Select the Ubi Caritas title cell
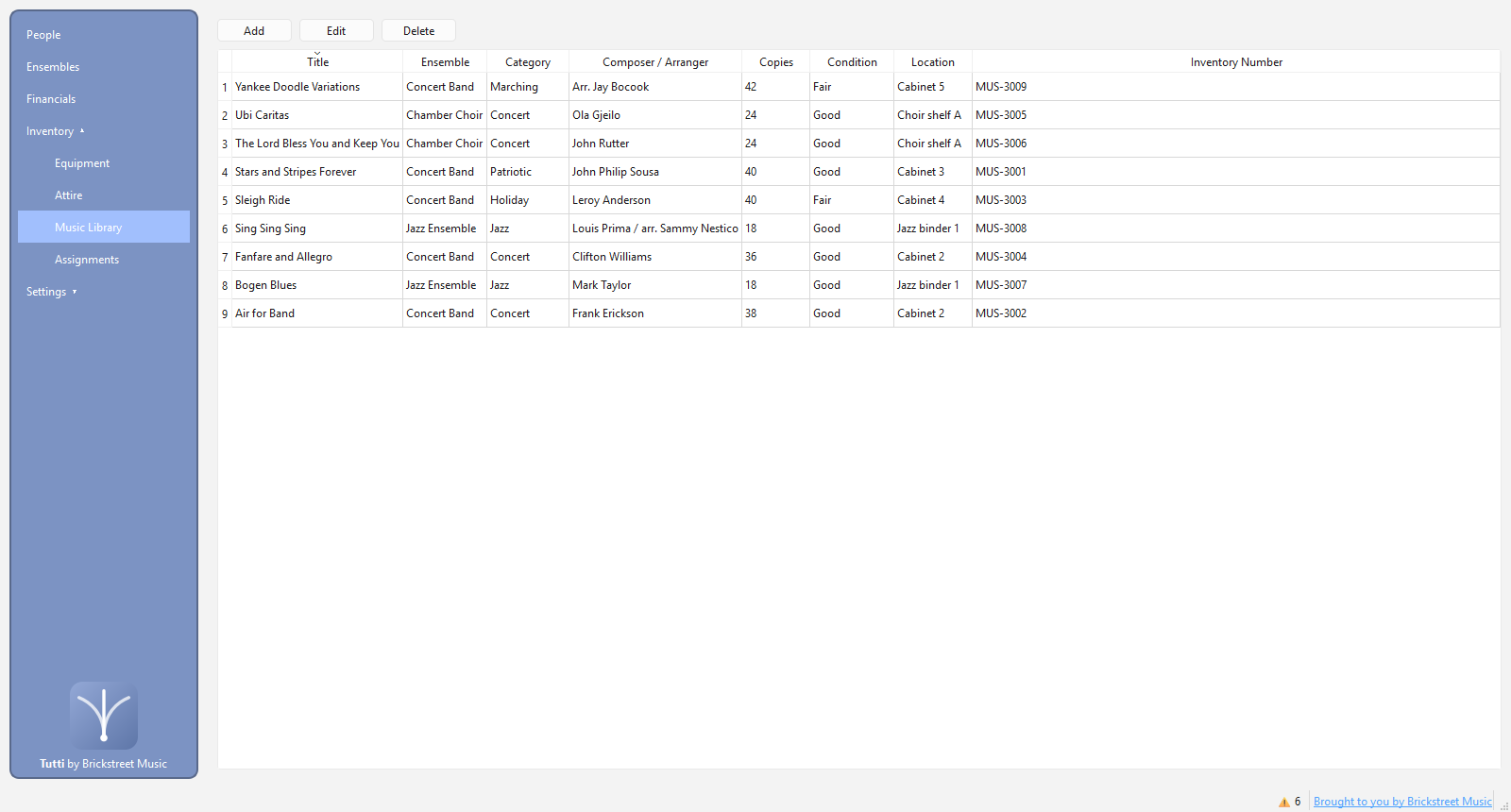This screenshot has height=812, width=1511. point(317,115)
